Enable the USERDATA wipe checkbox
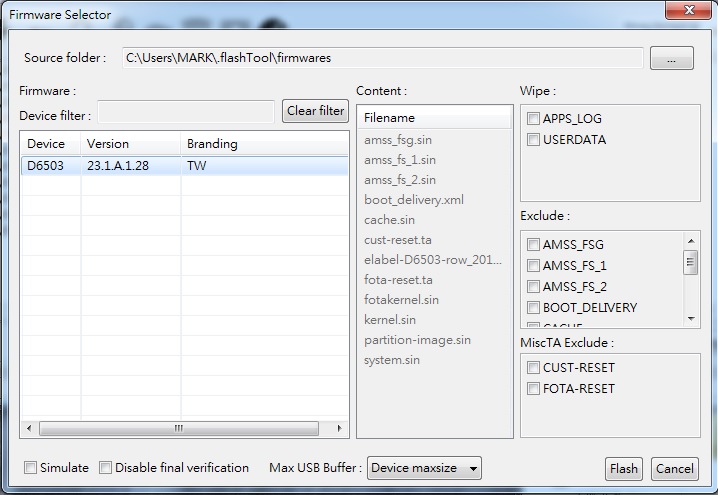 pyautogui.click(x=533, y=140)
